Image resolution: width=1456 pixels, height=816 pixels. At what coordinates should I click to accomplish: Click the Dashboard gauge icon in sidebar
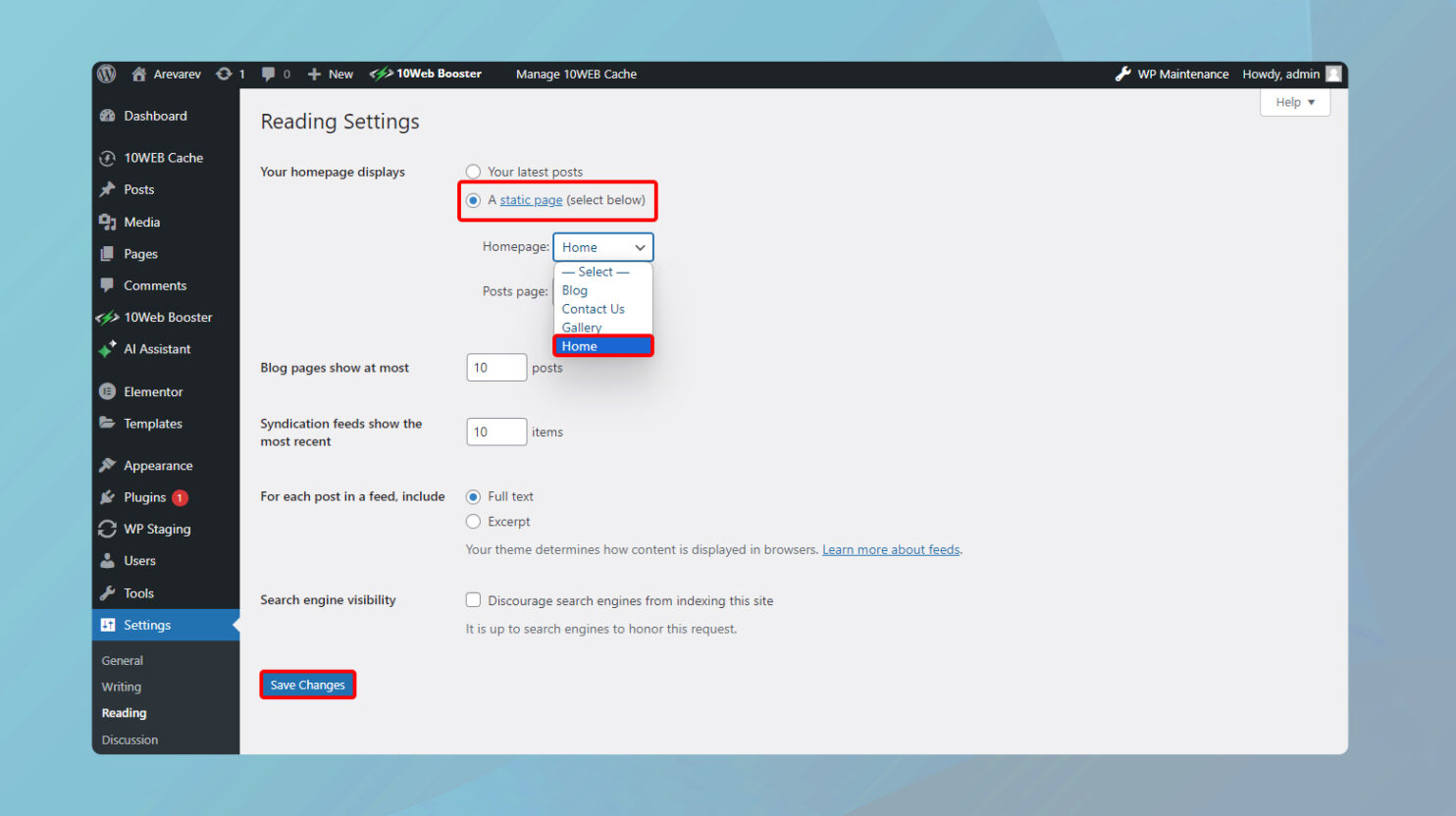coord(108,116)
